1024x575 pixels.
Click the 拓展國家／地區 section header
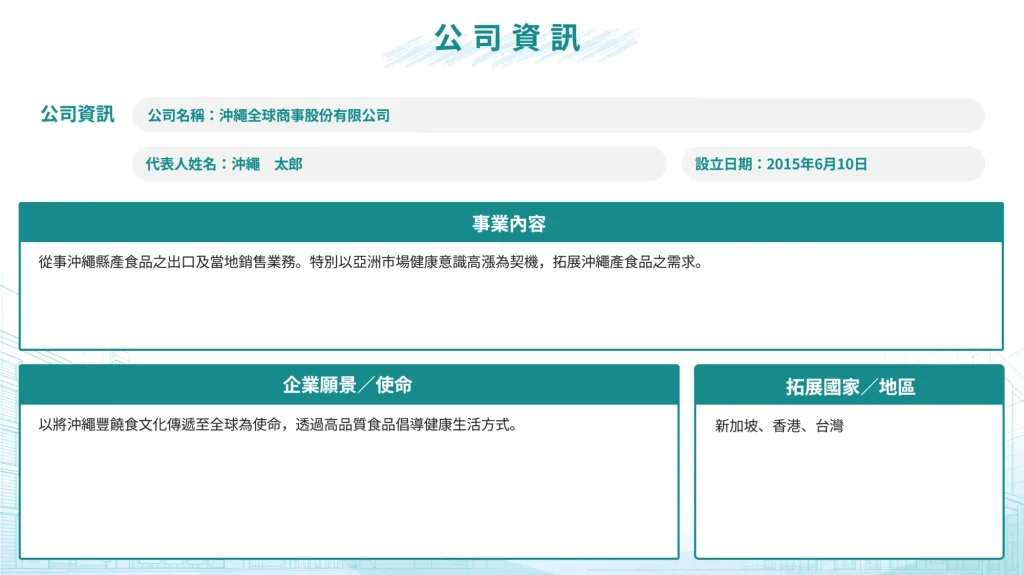(849, 387)
